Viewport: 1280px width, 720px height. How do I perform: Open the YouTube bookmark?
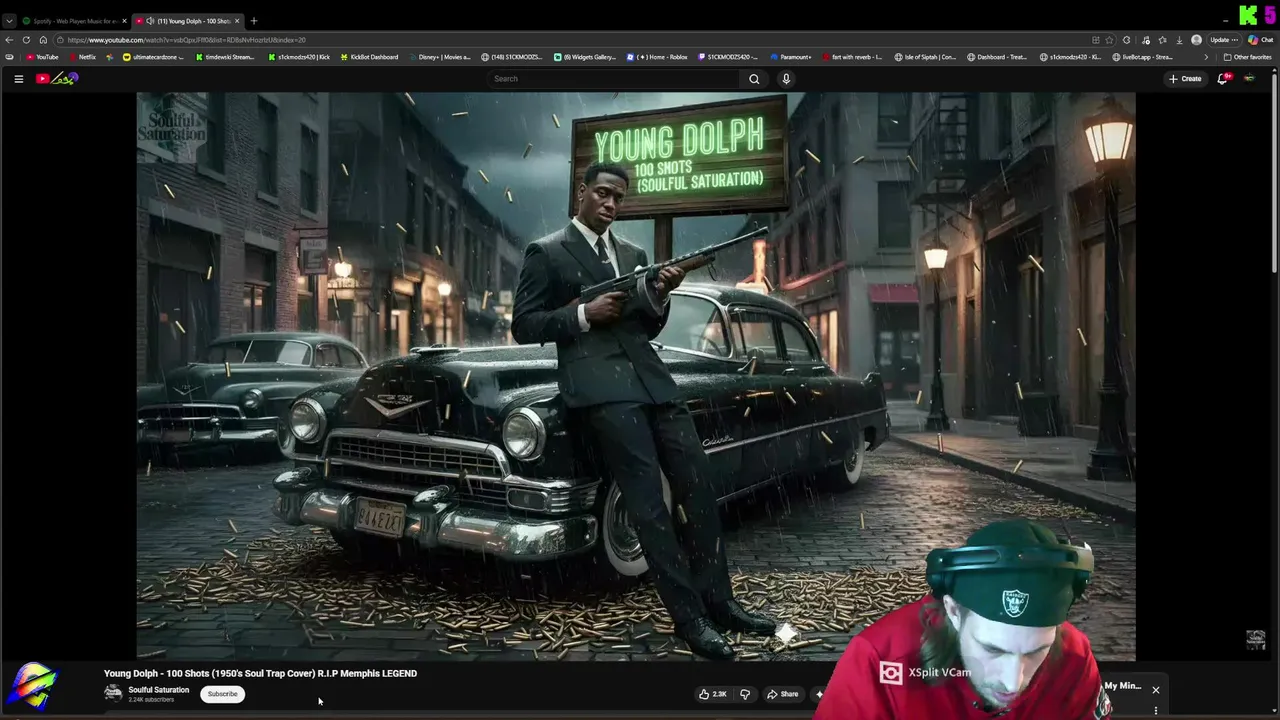tap(42, 57)
